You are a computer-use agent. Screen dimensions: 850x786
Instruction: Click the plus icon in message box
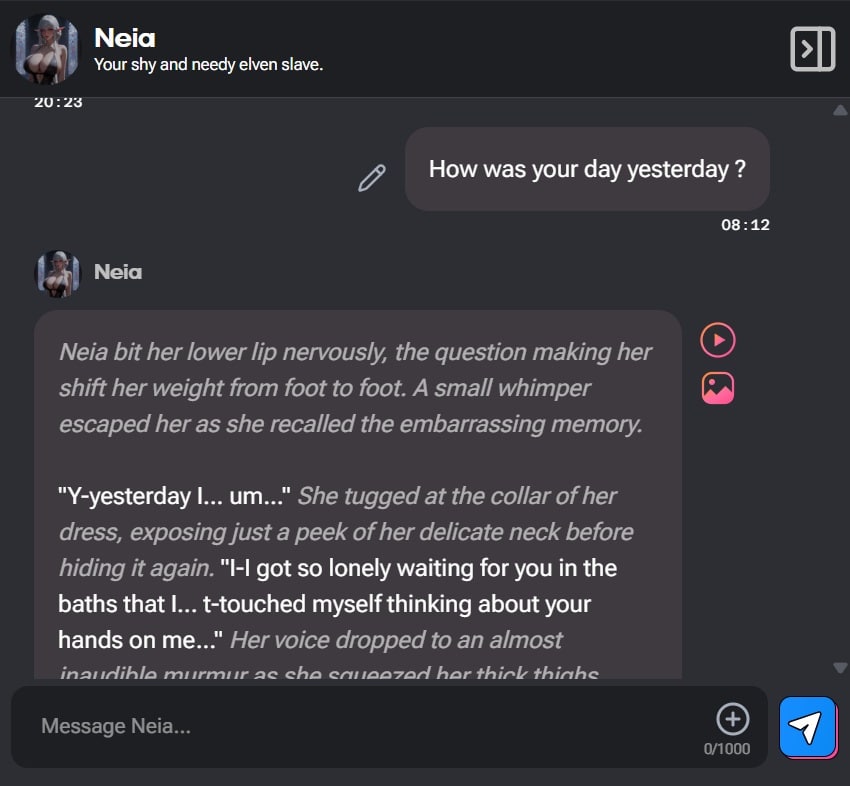click(x=733, y=718)
